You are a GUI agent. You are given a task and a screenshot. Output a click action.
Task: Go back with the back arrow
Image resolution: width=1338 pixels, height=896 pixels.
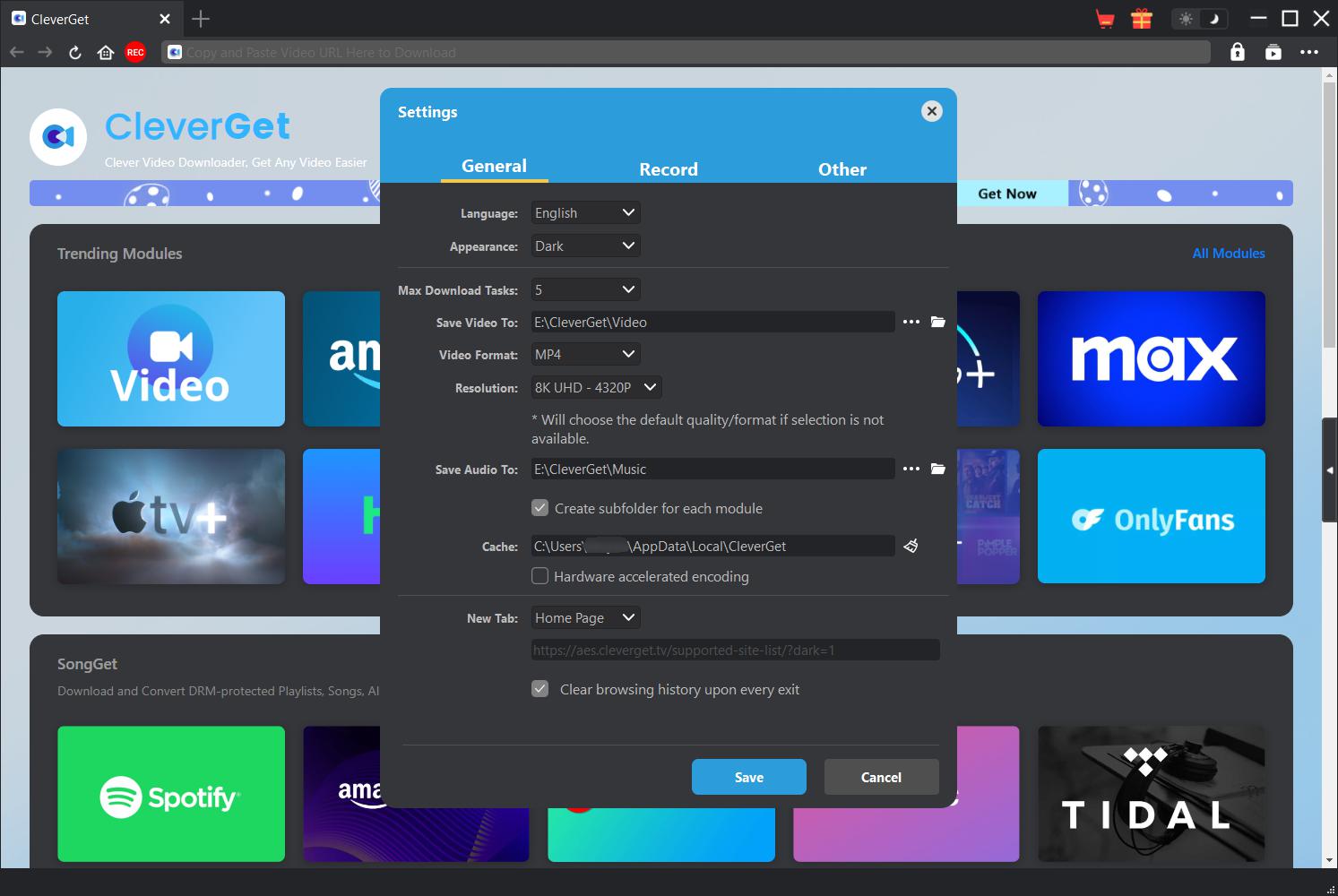coord(17,53)
